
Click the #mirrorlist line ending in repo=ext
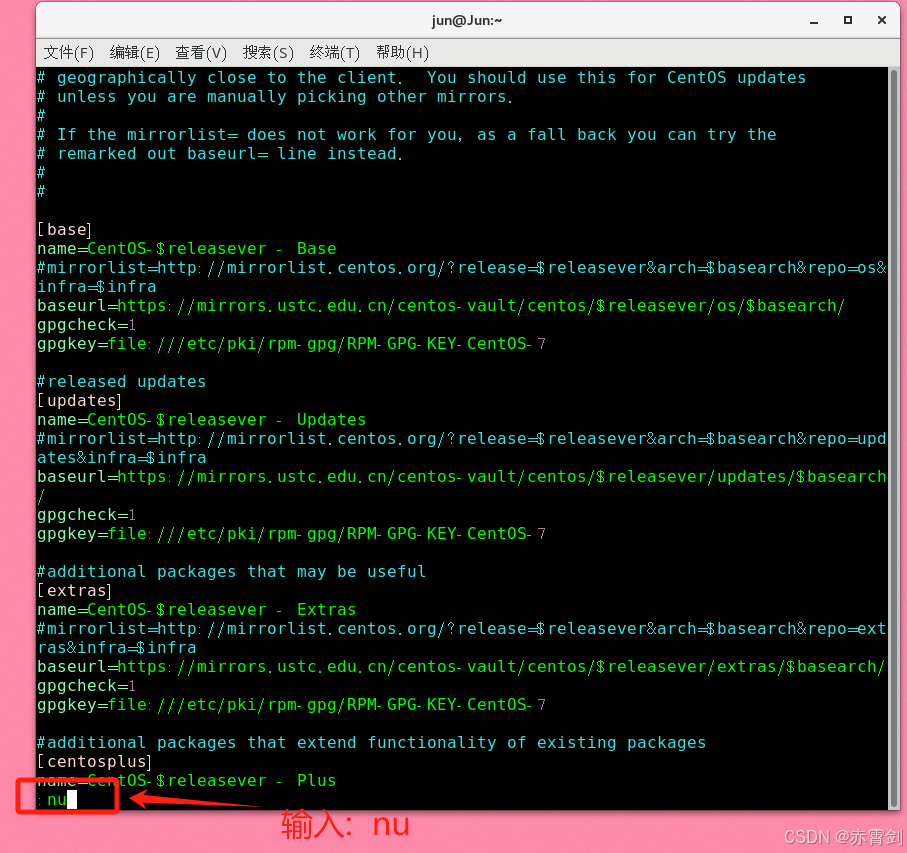pyautogui.click(x=462, y=629)
